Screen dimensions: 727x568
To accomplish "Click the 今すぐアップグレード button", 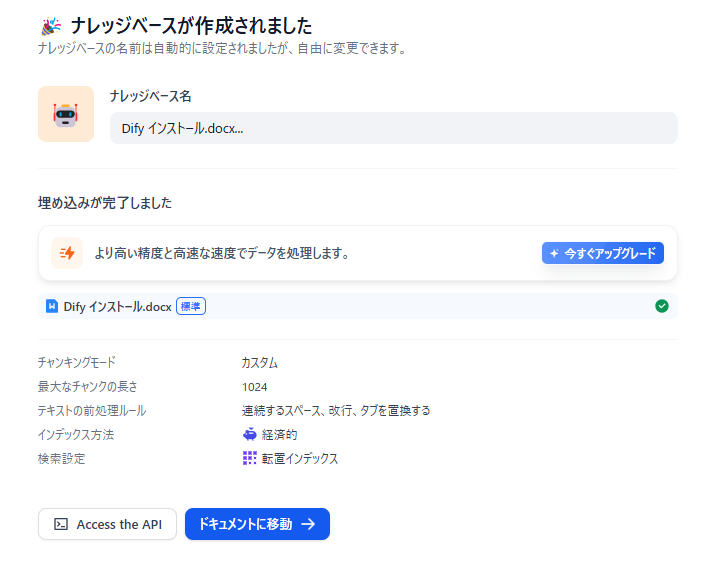I will coord(603,253).
